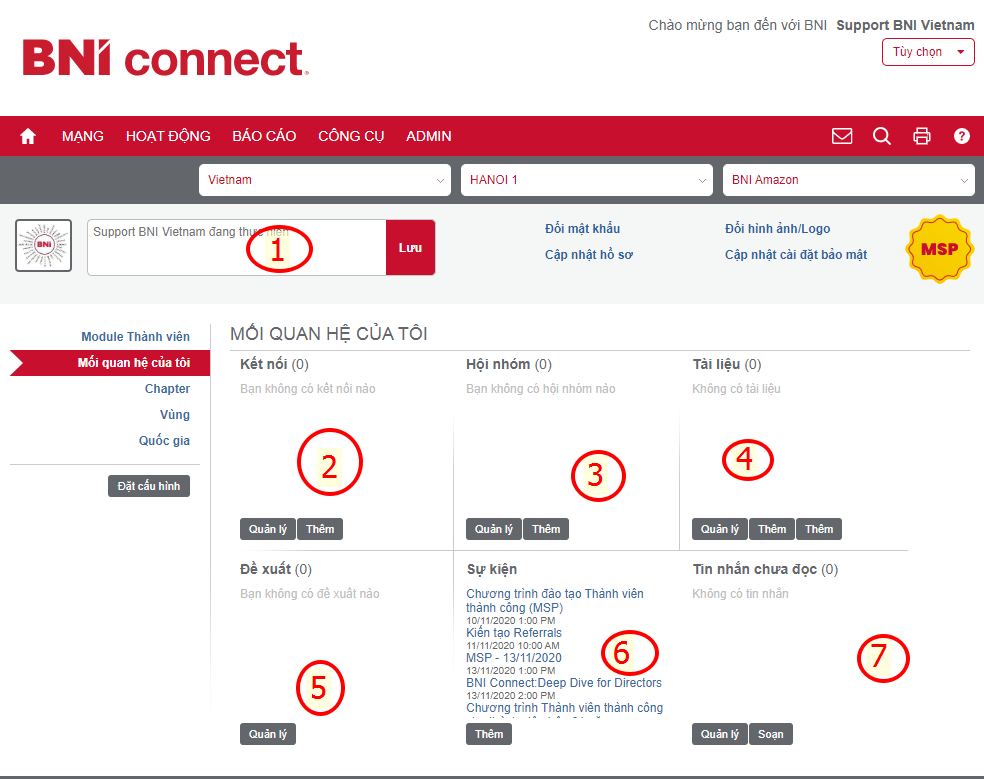Click the text Bạn không có đề xuất nào
The width and height of the screenshot is (984, 779).
[x=310, y=594]
